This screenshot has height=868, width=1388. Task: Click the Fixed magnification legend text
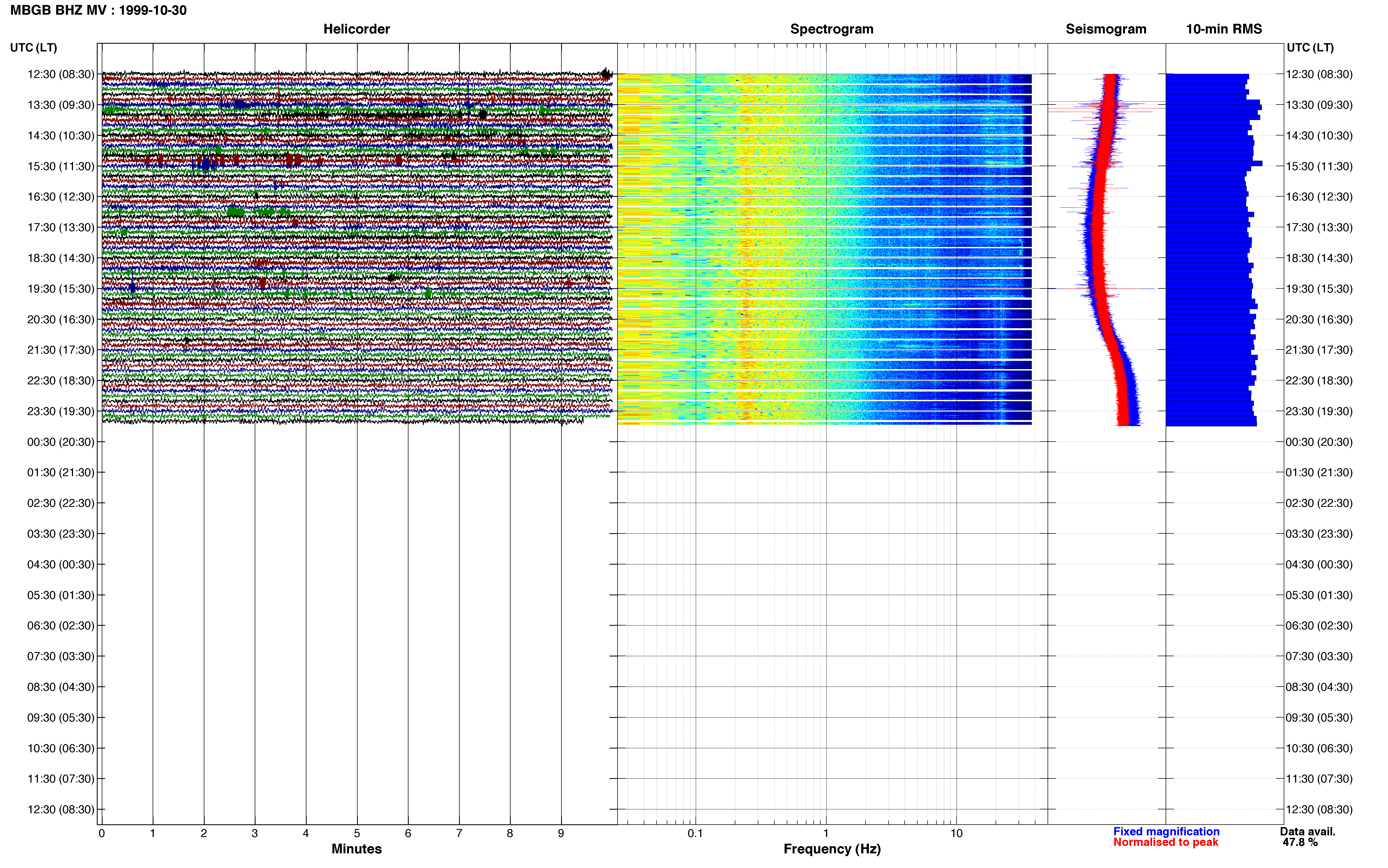pos(1166,831)
